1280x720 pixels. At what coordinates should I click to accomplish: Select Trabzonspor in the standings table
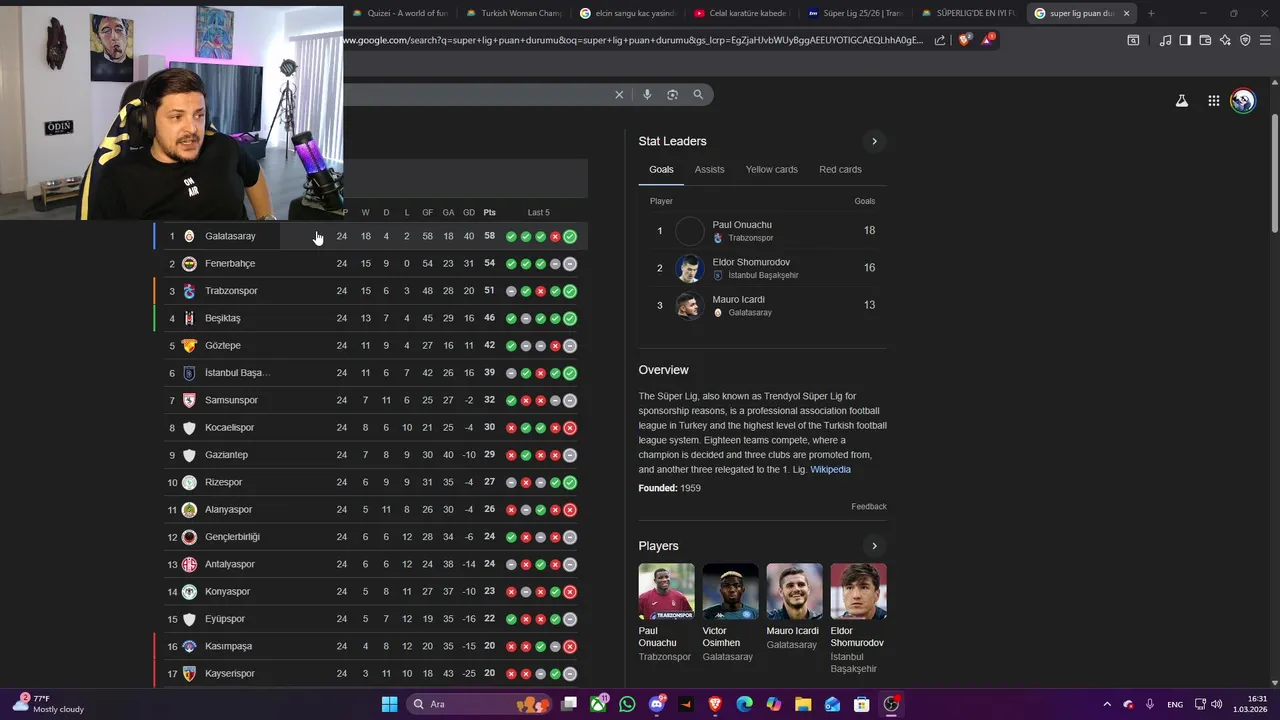[370, 291]
